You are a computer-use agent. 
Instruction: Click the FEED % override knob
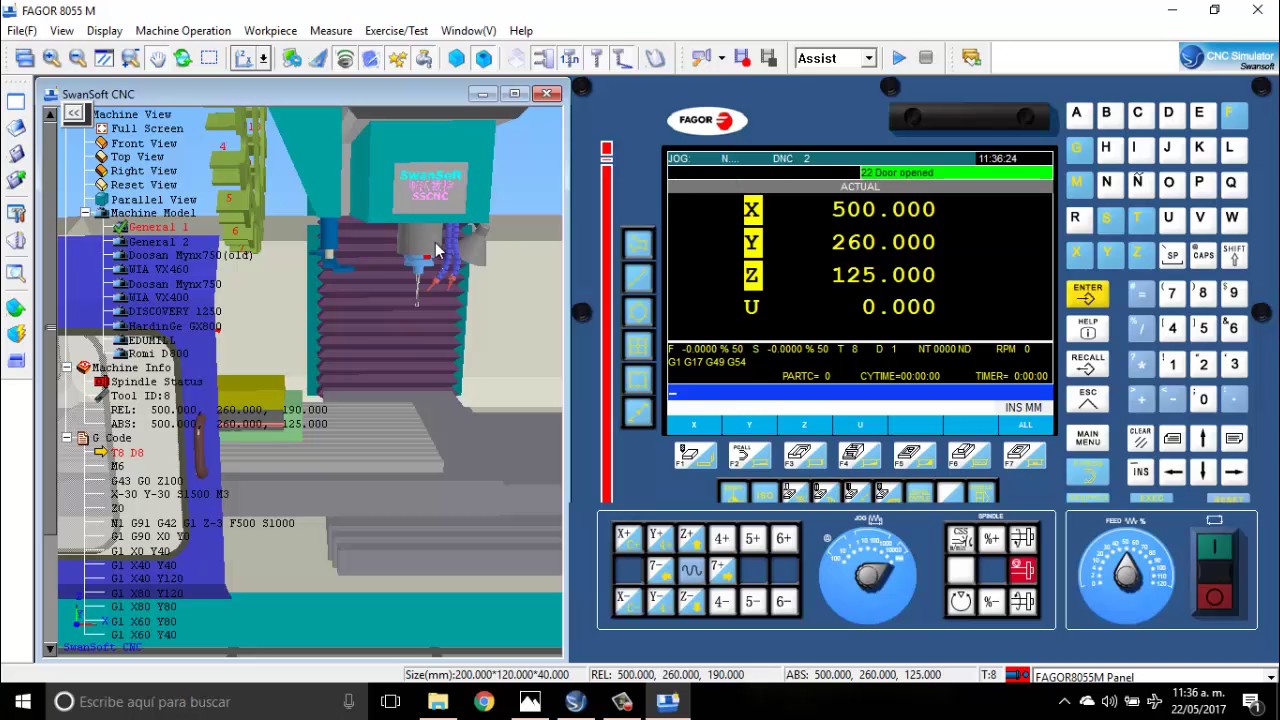(x=1126, y=573)
